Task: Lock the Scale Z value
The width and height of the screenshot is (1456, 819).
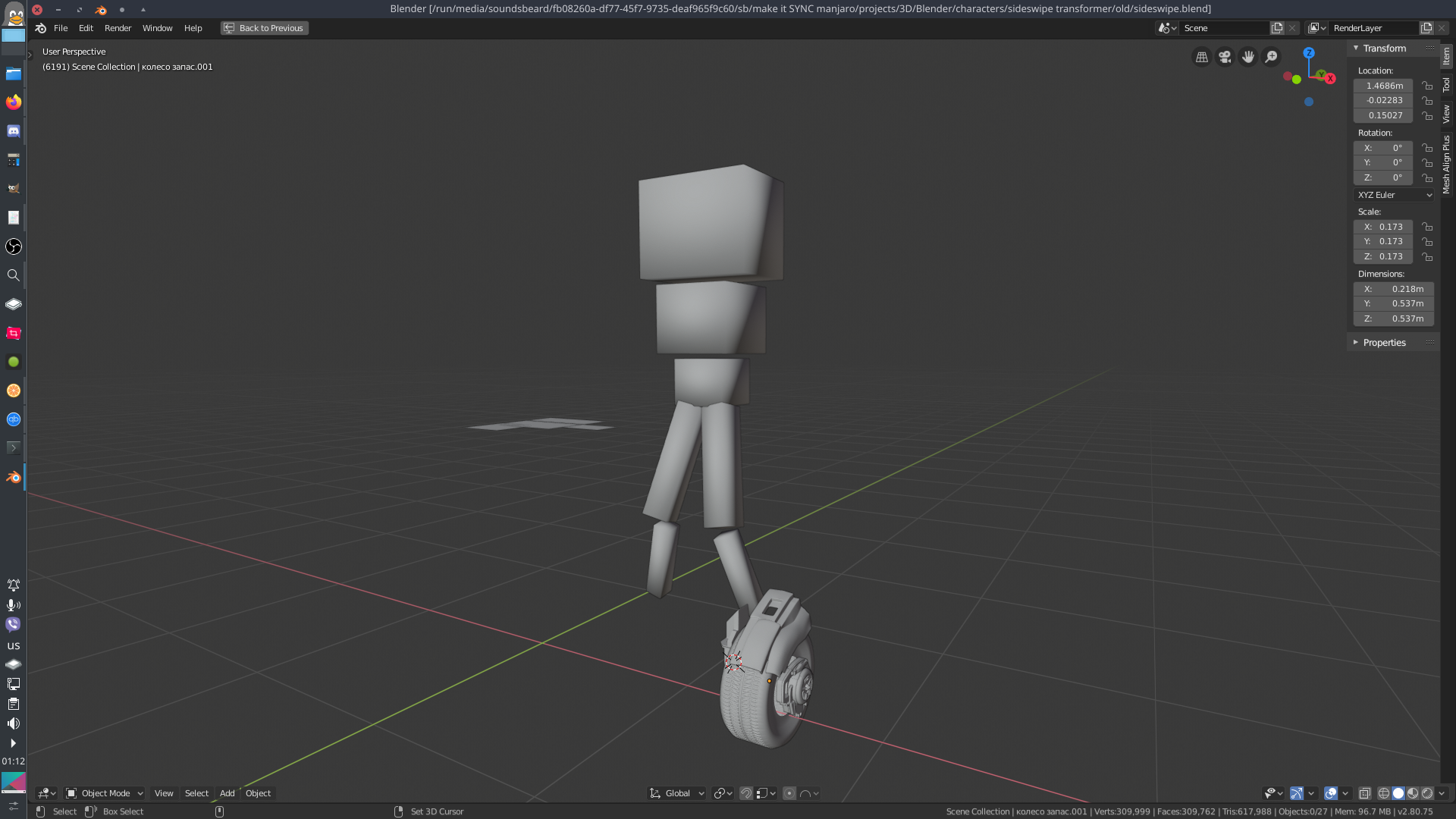Action: (x=1427, y=256)
